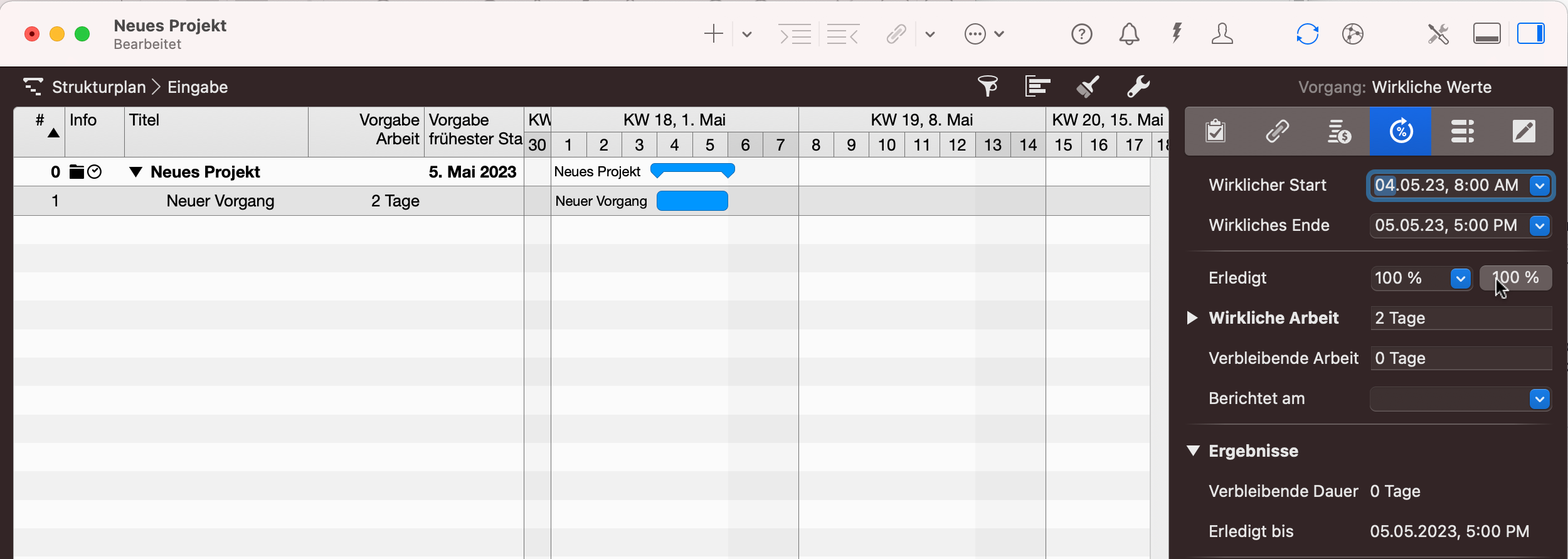Toggle the right inspector sidebar panel

(x=1530, y=34)
